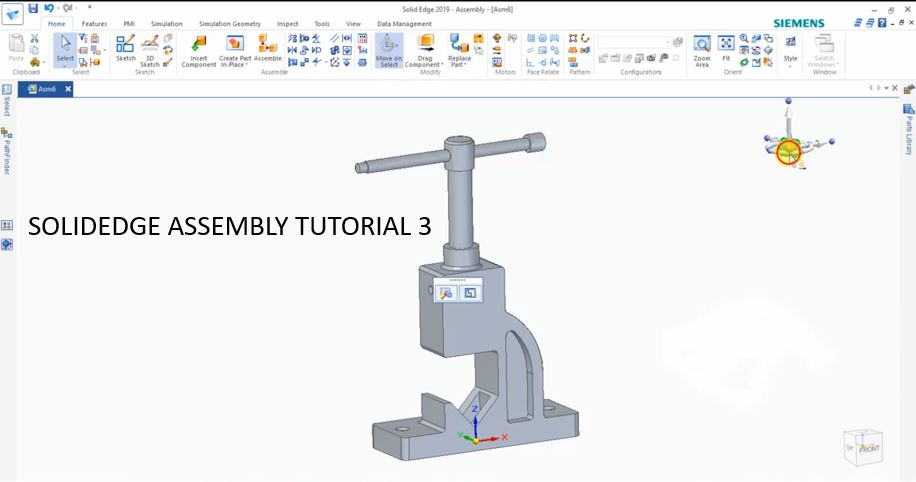The height and width of the screenshot is (482, 916).
Task: Open the Parts Library side panel
Action: tap(908, 129)
